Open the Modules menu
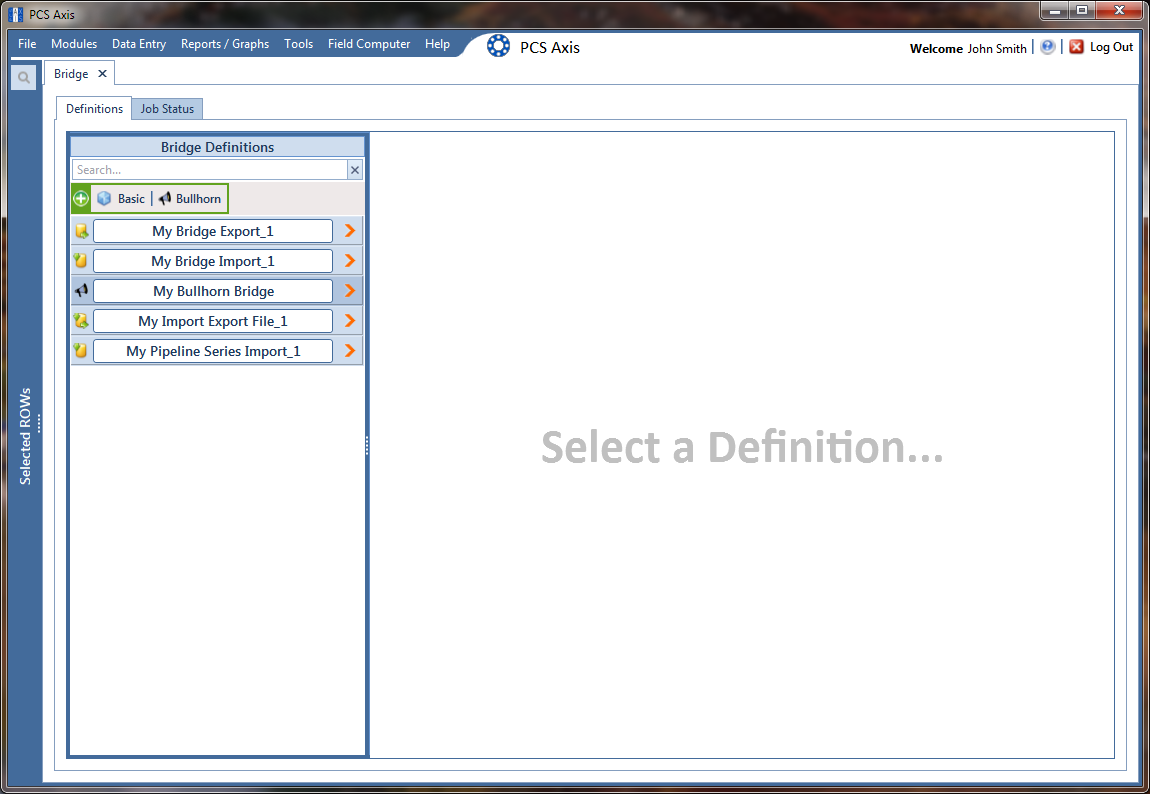Screen dimensions: 1150x794 click(x=74, y=44)
